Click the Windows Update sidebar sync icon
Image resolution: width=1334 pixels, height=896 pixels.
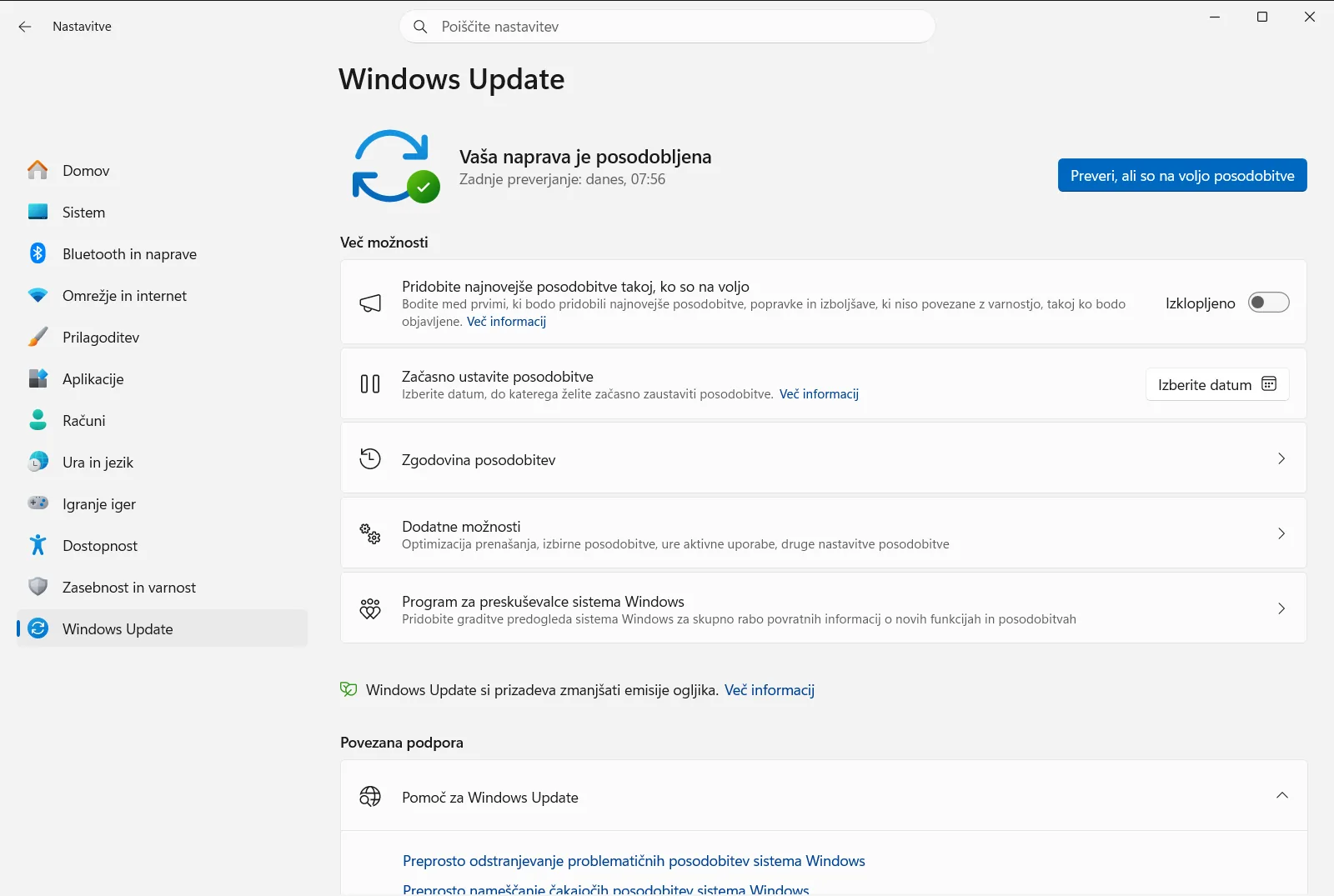click(38, 628)
